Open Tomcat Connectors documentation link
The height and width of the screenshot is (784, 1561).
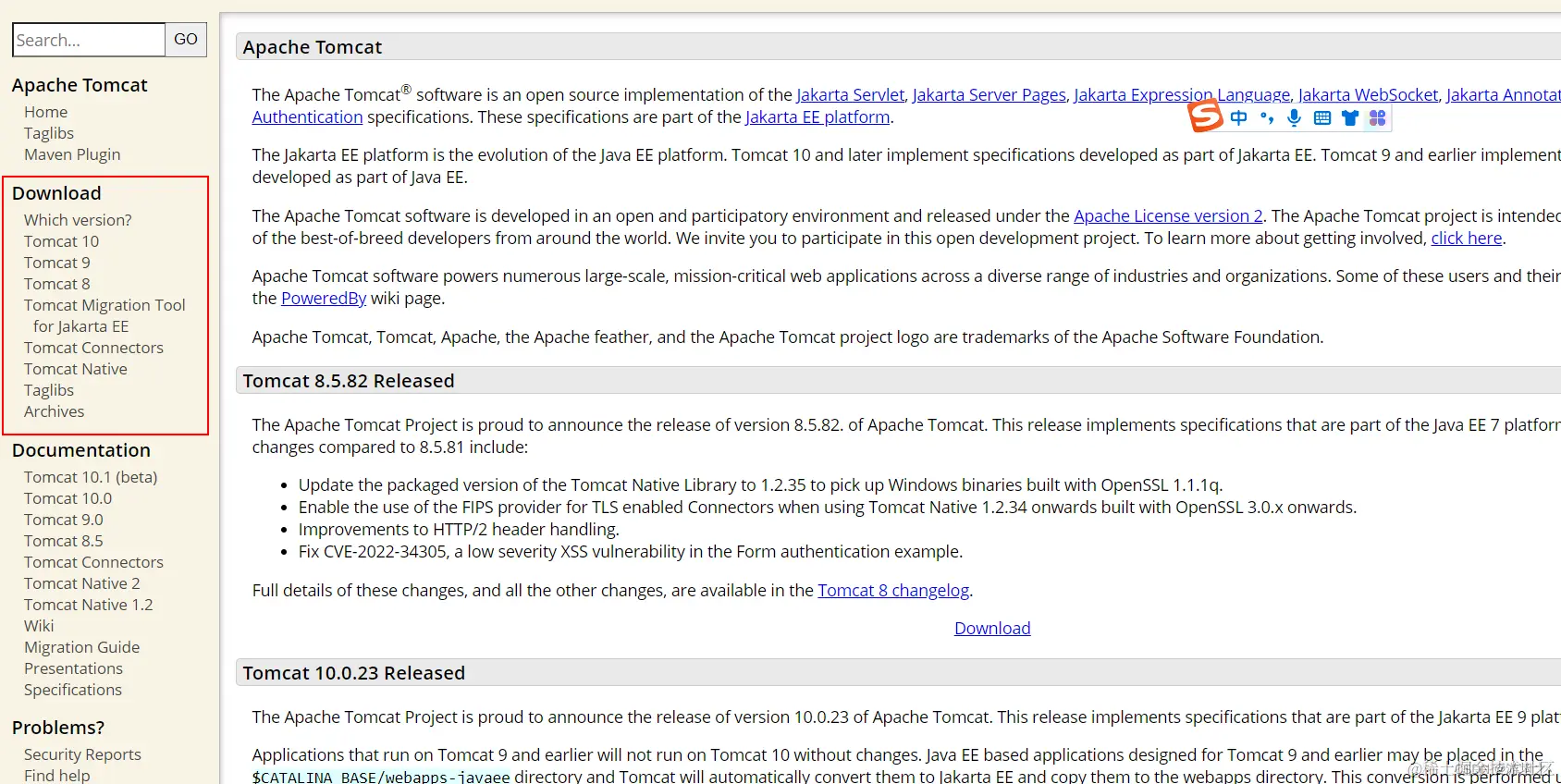(93, 562)
